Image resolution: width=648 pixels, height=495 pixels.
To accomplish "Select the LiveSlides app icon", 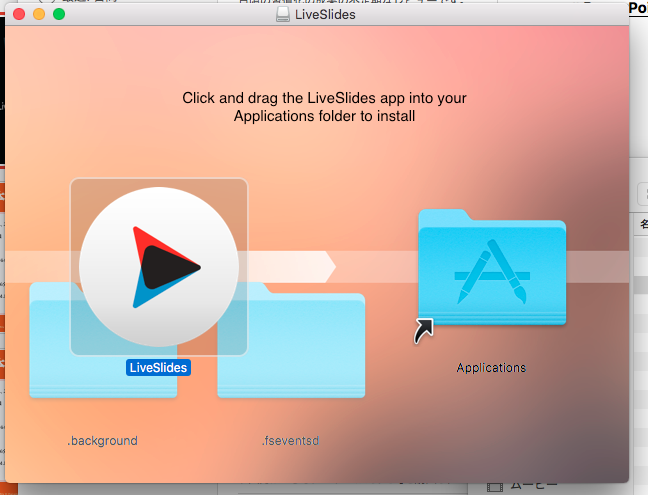I will point(159,267).
